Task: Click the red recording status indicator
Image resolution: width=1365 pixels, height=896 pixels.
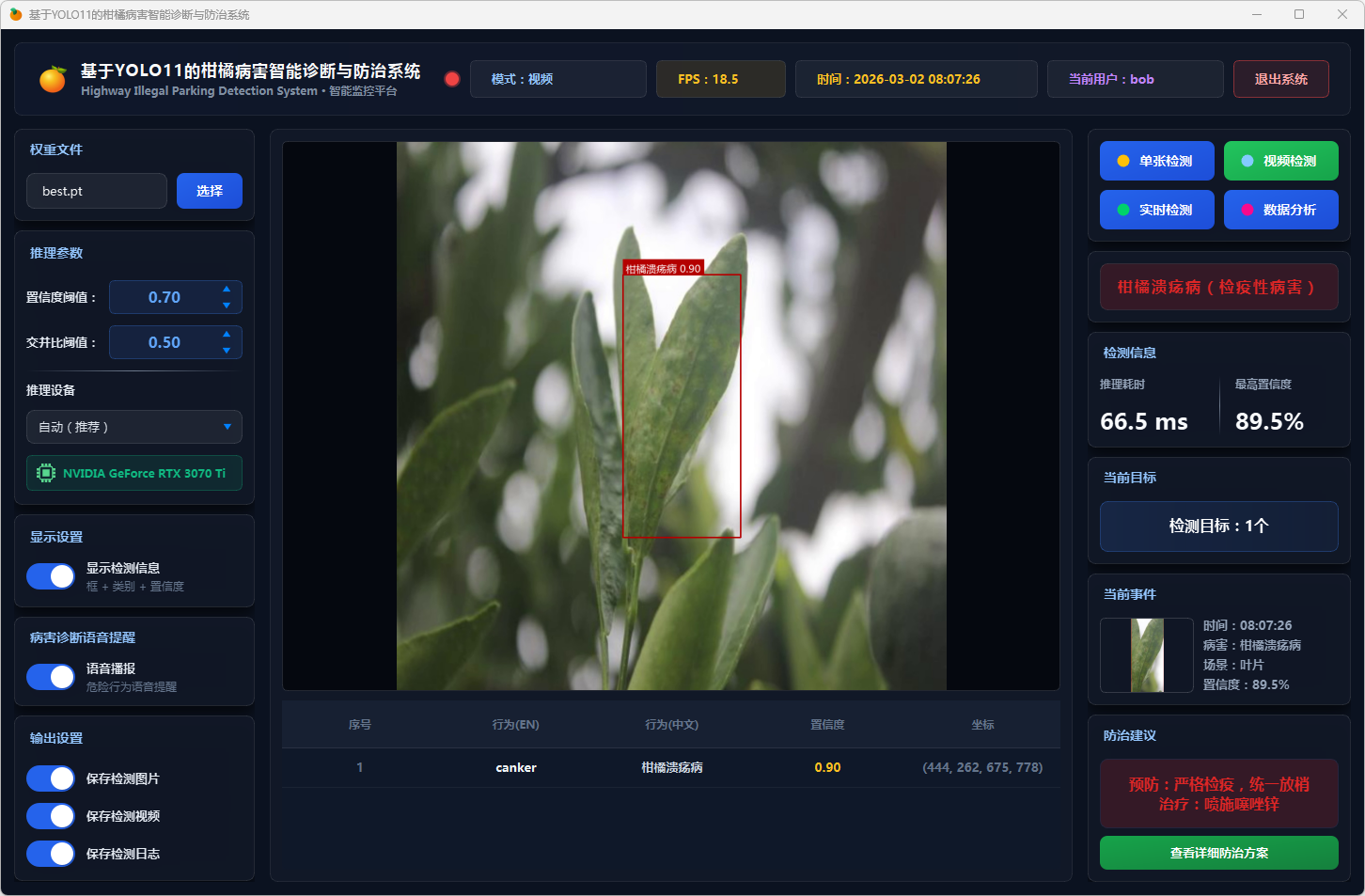Action: pos(452,79)
